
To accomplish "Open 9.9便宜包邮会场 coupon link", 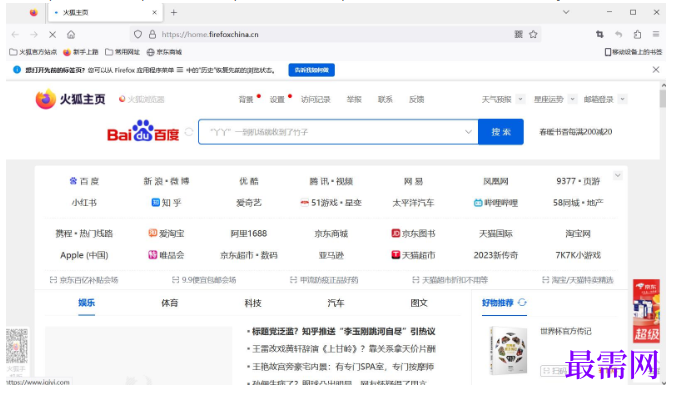I will click(x=204, y=280).
